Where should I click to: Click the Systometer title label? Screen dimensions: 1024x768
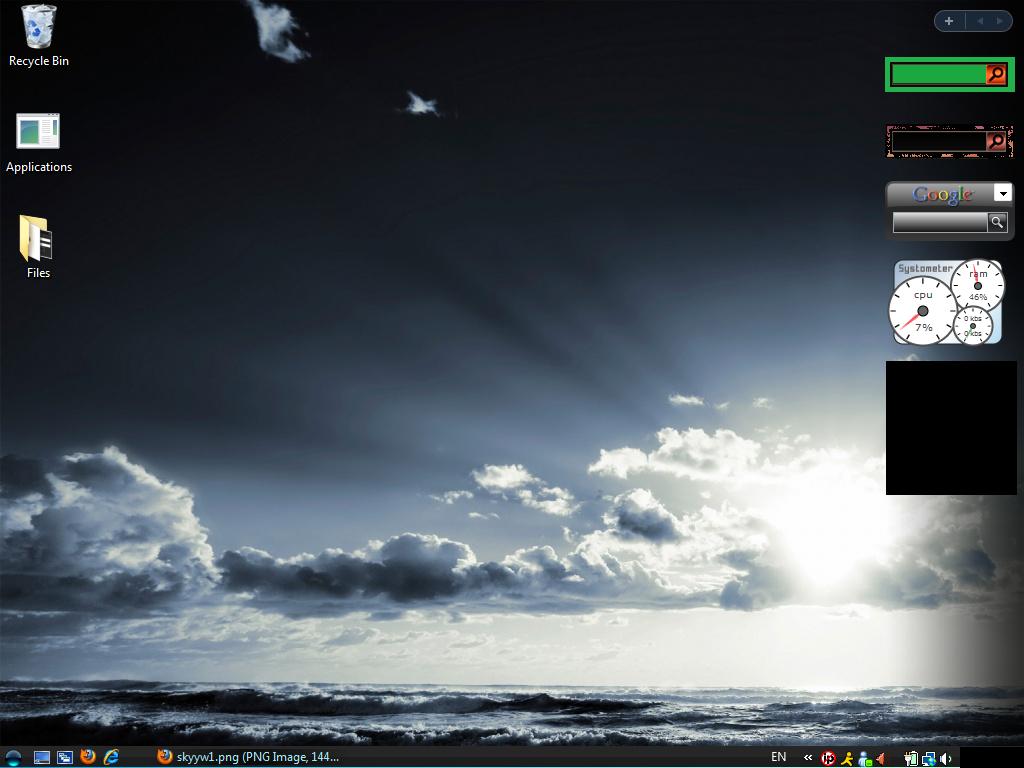click(x=925, y=268)
